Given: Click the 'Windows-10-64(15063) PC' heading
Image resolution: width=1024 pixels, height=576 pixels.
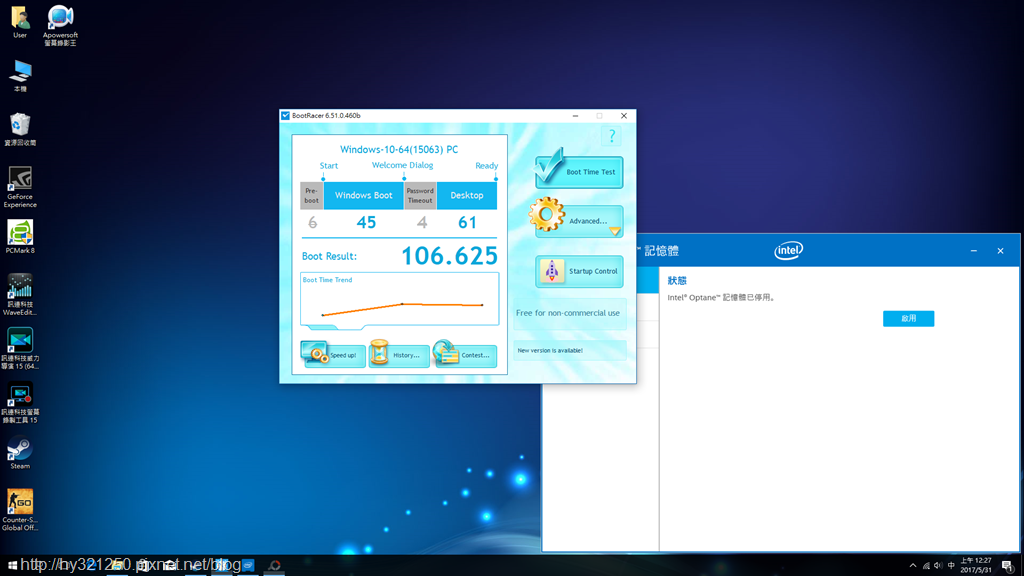Looking at the screenshot, I should click(x=399, y=150).
